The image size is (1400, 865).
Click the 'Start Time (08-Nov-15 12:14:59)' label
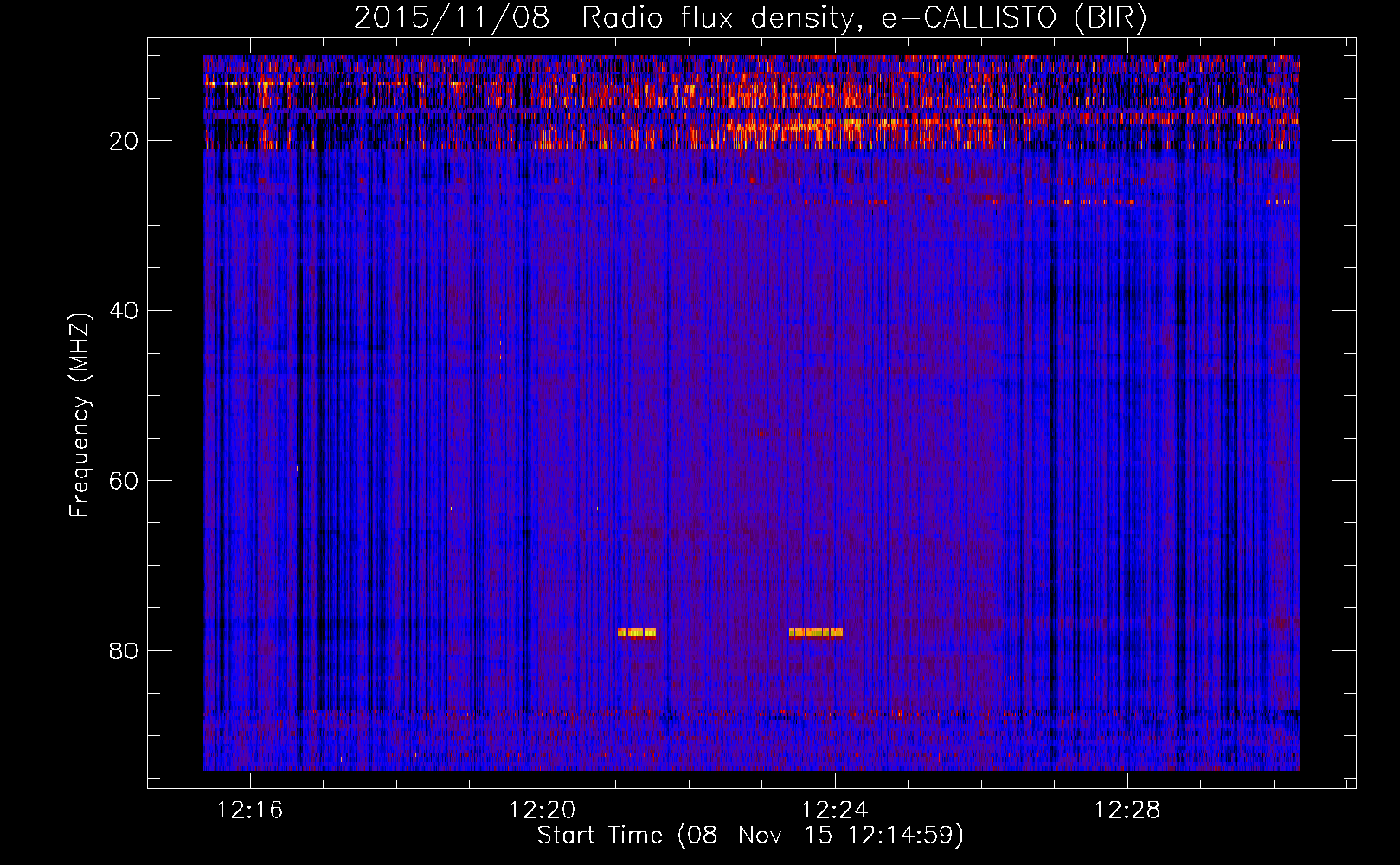pos(750,836)
